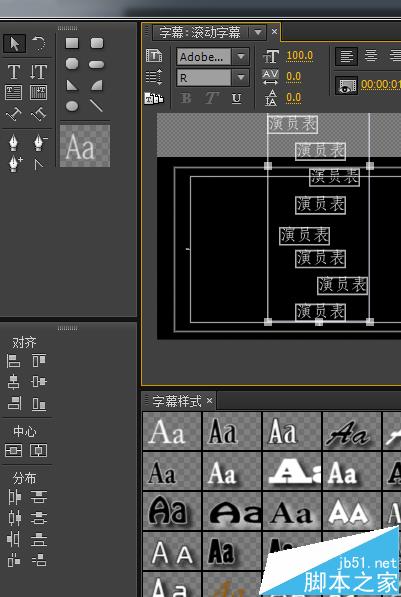This screenshot has height=597, width=401.
Task: Click the leading value 0.0
Action: [x=294, y=97]
